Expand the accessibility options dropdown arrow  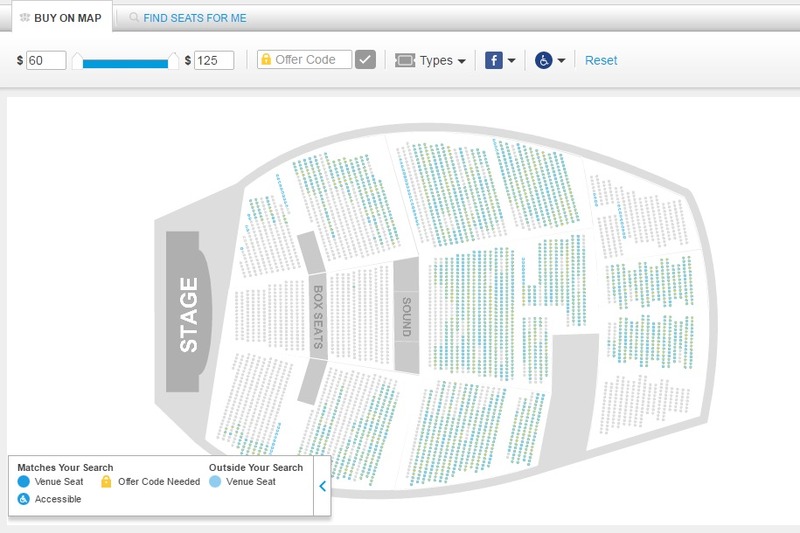click(561, 61)
